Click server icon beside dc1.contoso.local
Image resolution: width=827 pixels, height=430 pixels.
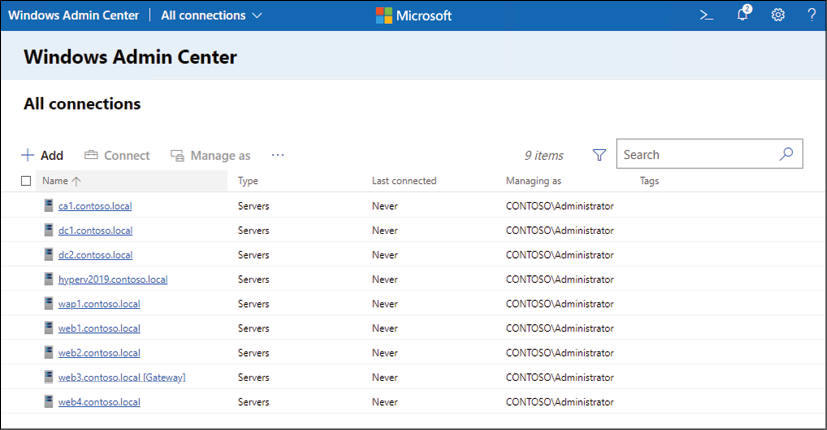coord(49,230)
